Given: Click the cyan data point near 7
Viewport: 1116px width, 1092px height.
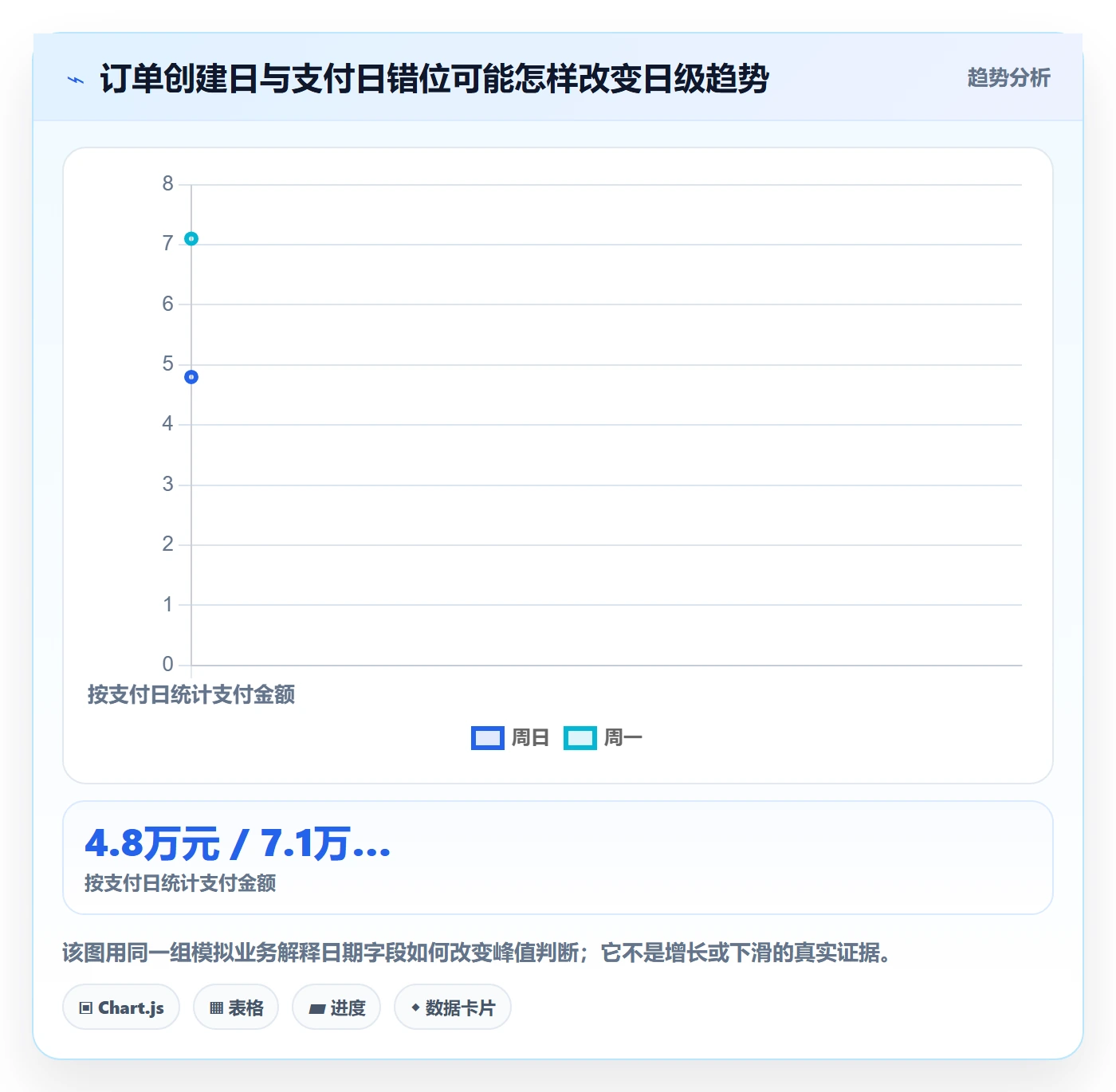Looking at the screenshot, I should 191,238.
